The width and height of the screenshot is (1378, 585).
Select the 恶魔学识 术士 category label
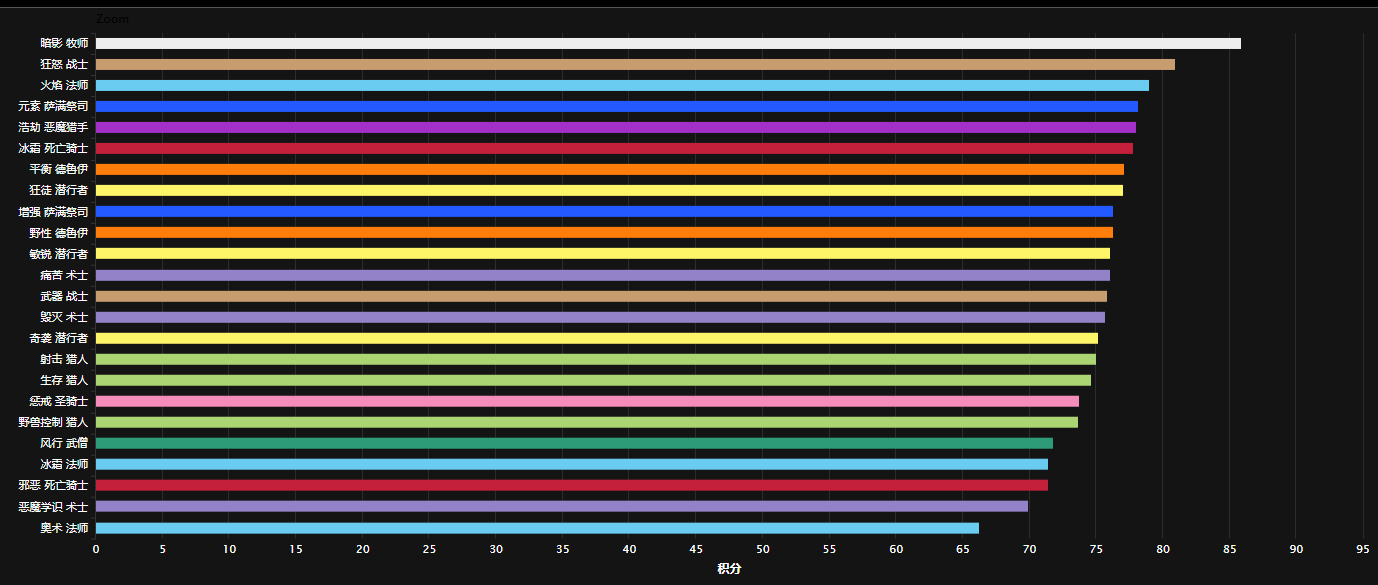pos(53,507)
